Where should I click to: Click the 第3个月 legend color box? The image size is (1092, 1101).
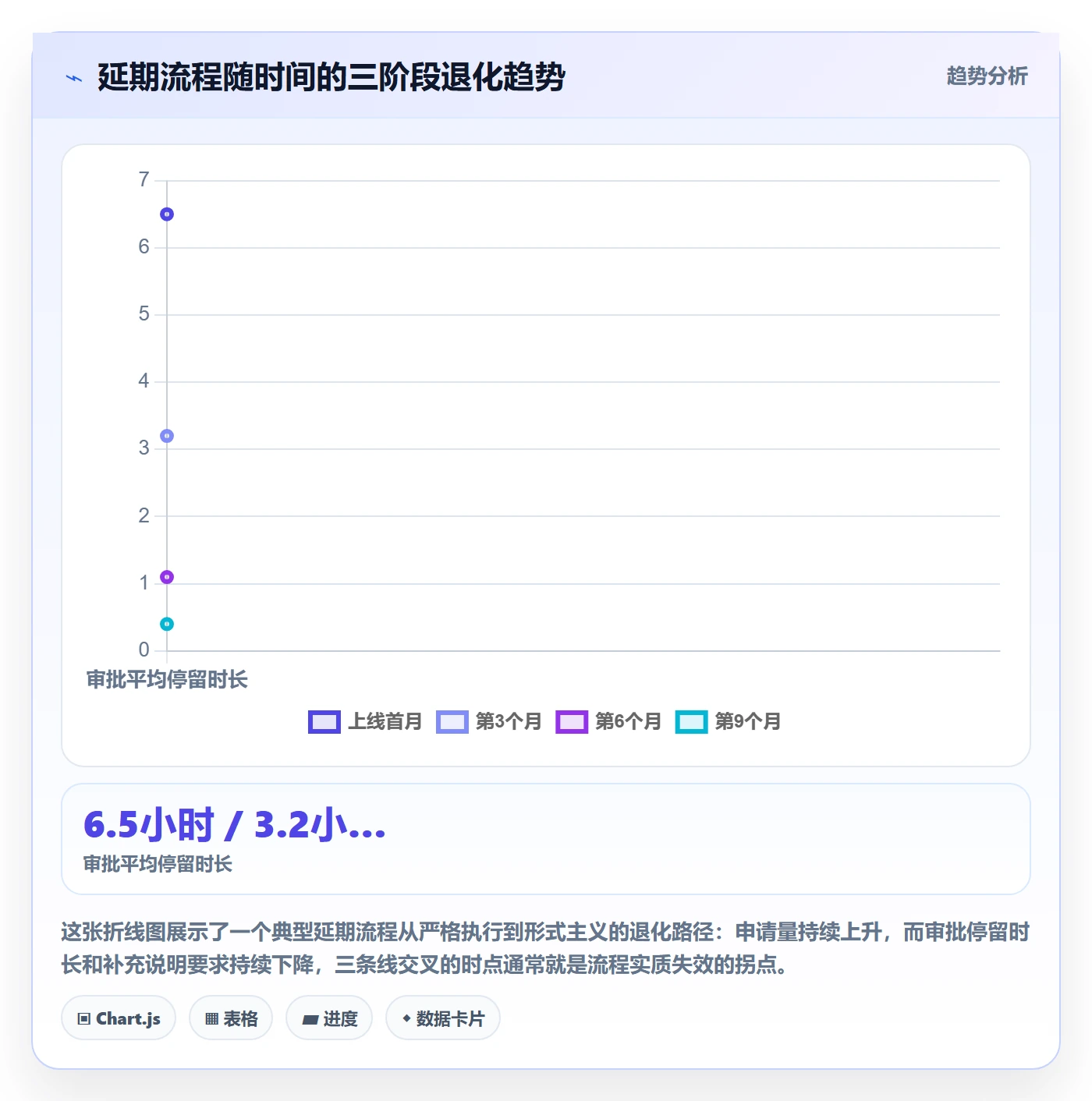click(x=452, y=722)
